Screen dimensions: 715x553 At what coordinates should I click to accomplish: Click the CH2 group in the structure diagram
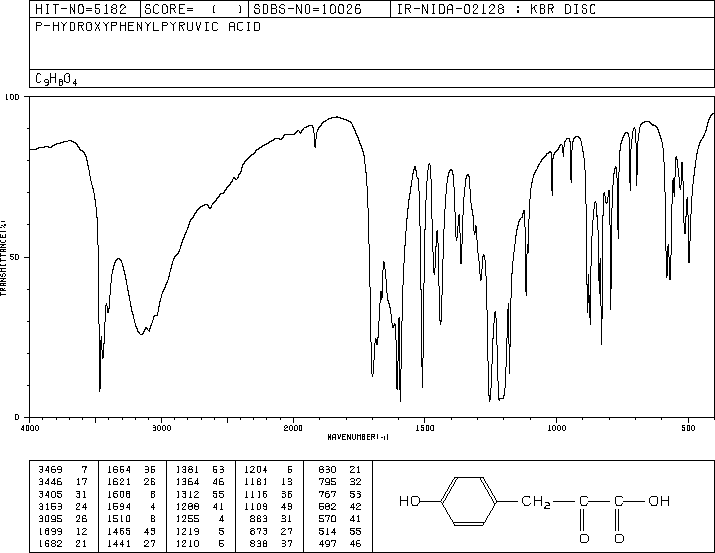tap(536, 502)
